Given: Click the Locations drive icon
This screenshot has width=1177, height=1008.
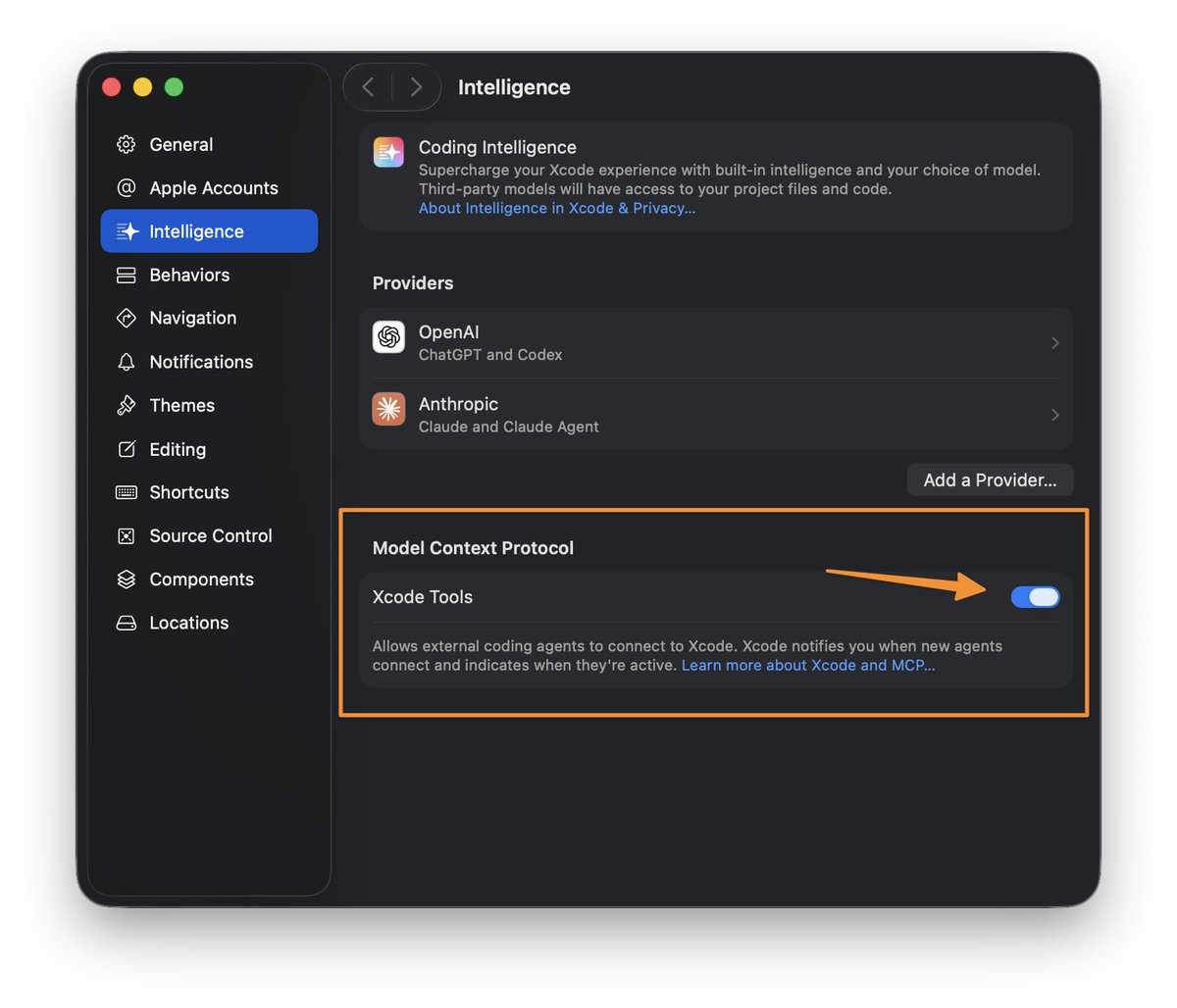Looking at the screenshot, I should 127,623.
